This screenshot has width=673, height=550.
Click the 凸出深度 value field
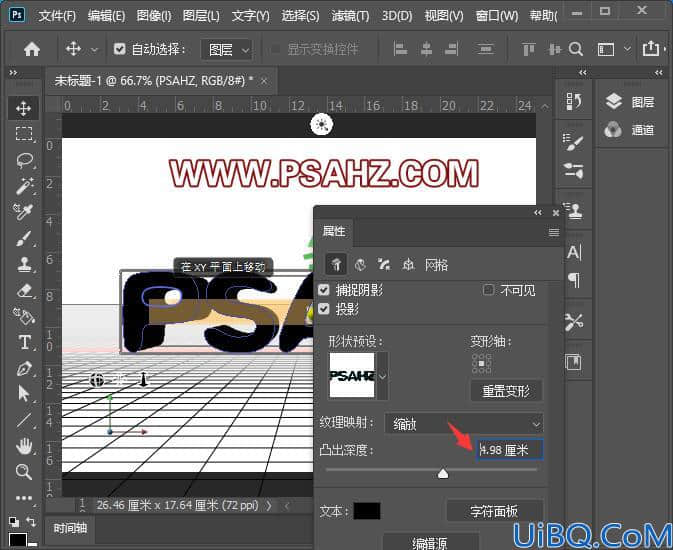pyautogui.click(x=510, y=450)
